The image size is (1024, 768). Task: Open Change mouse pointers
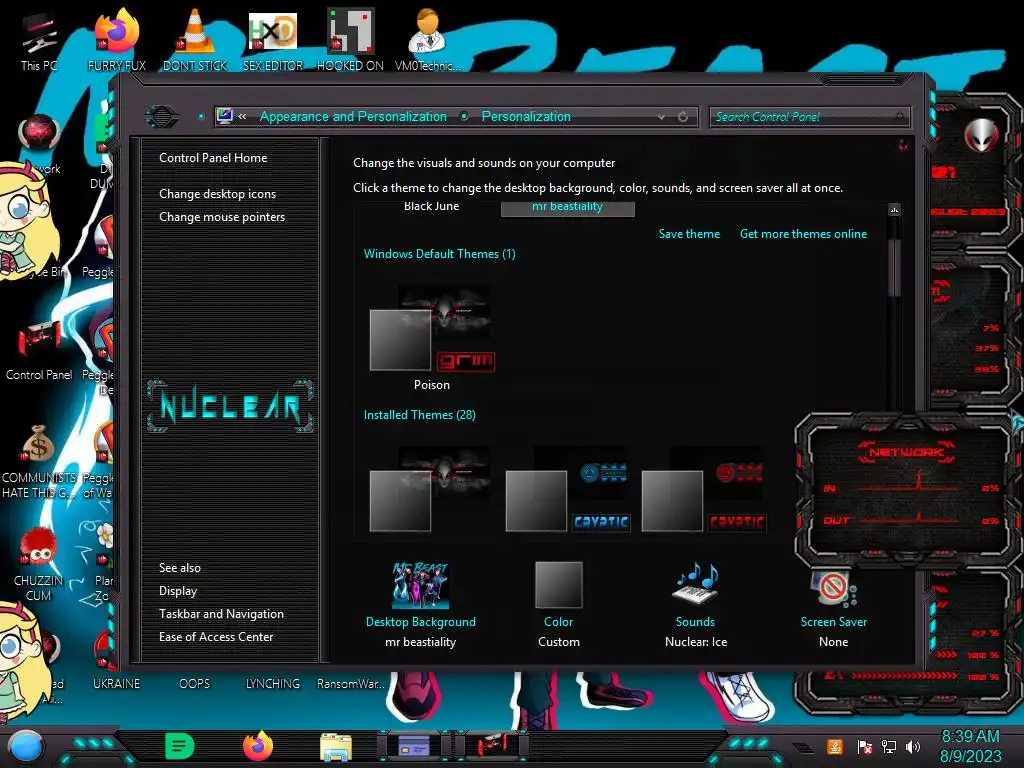222,217
